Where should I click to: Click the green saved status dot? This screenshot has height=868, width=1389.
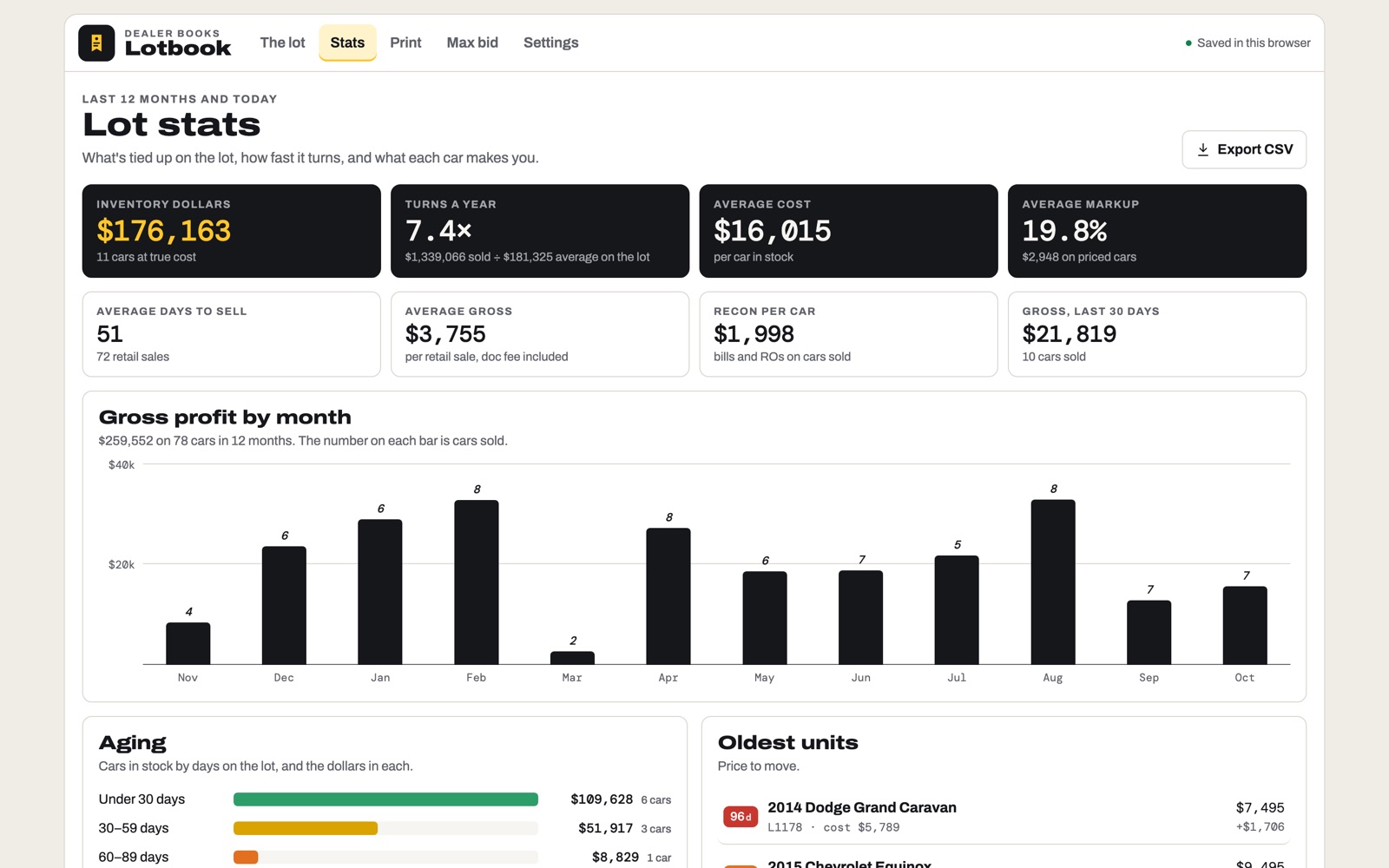[1188, 43]
